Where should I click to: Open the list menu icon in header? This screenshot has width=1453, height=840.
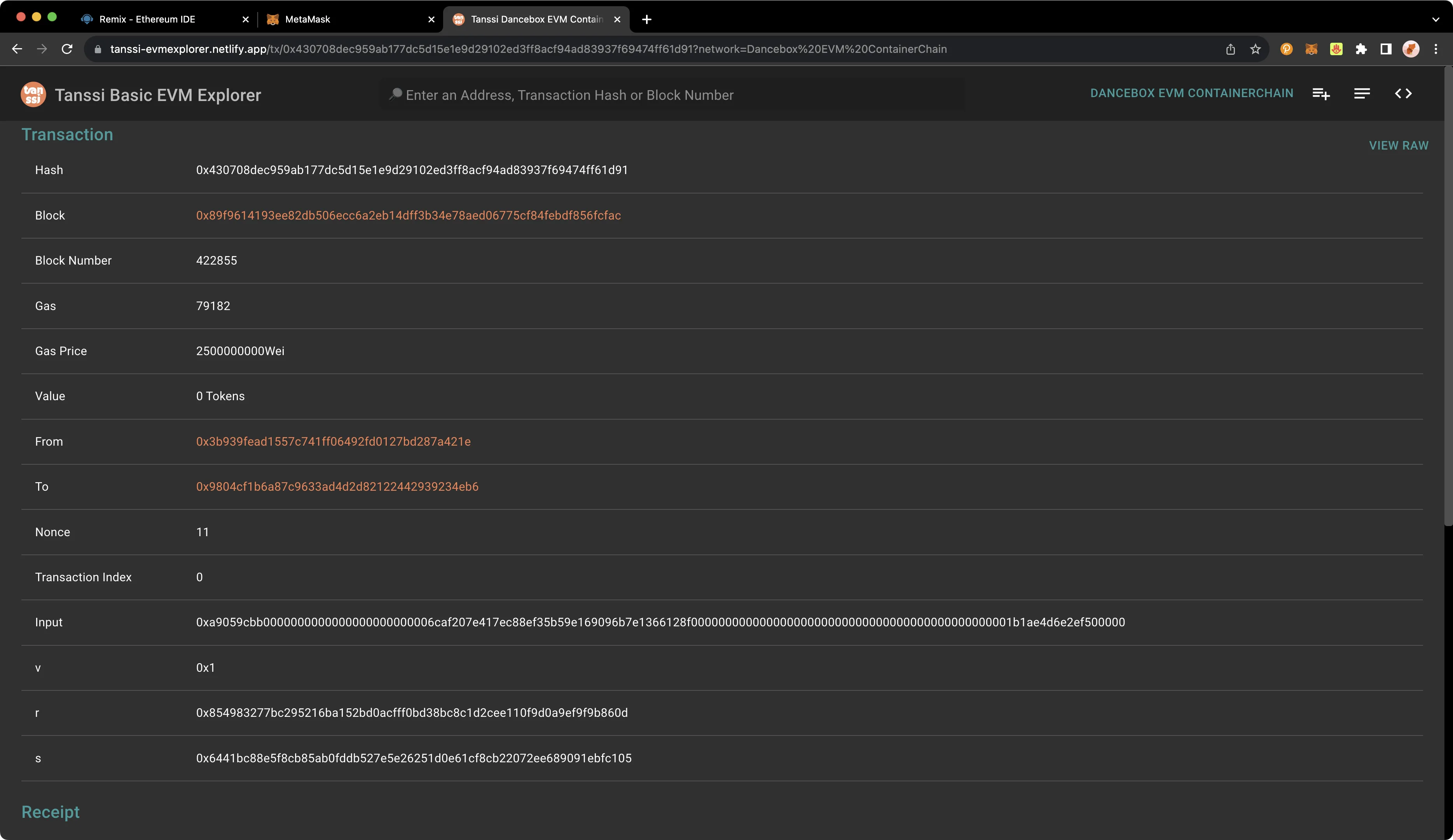pyautogui.click(x=1362, y=93)
